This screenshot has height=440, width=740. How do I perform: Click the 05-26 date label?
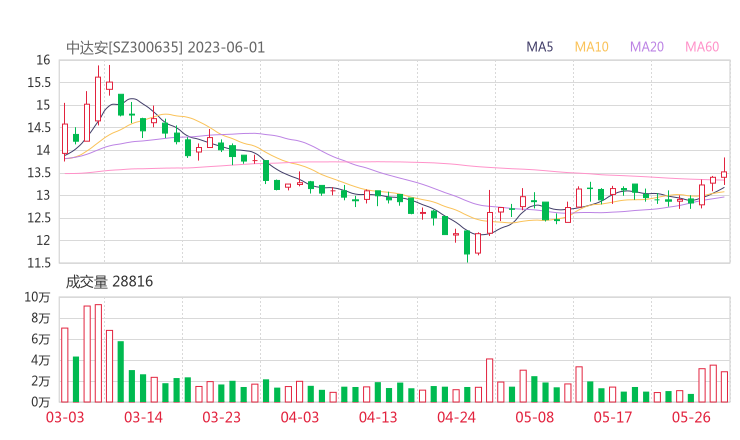coord(691,417)
